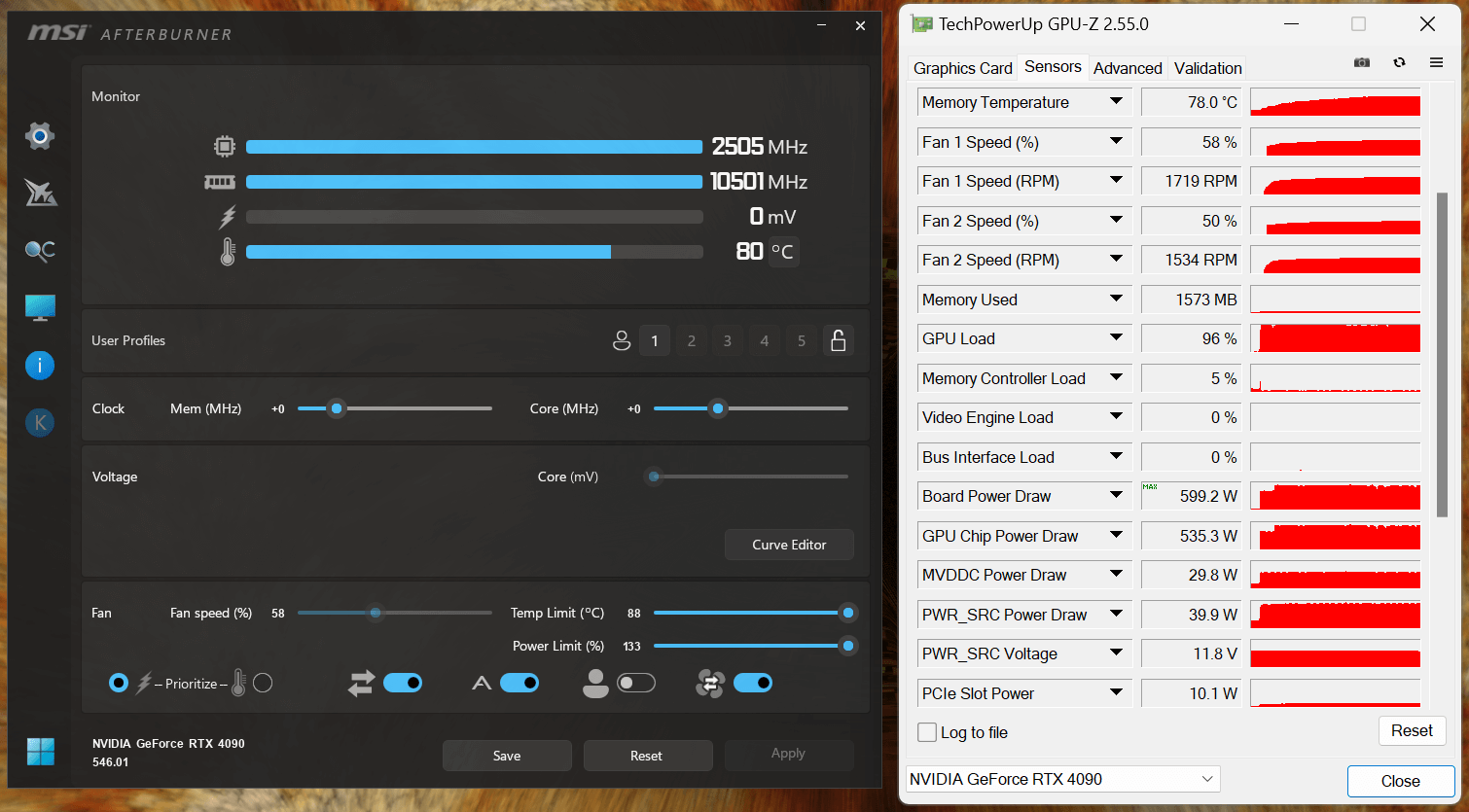Open the information sidebar icon
This screenshot has height=812, width=1469.
40,366
